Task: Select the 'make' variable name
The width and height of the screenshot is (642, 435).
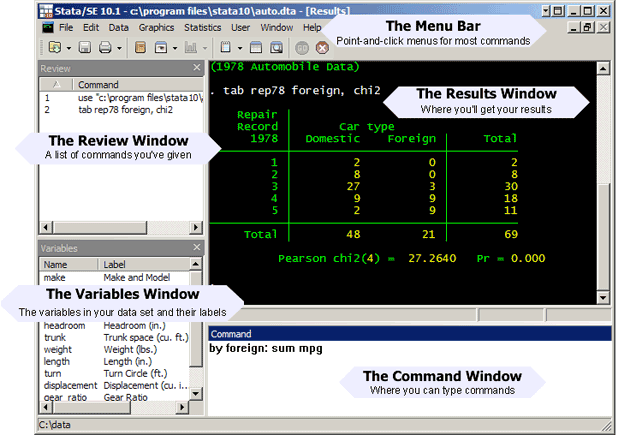Action: pos(54,277)
